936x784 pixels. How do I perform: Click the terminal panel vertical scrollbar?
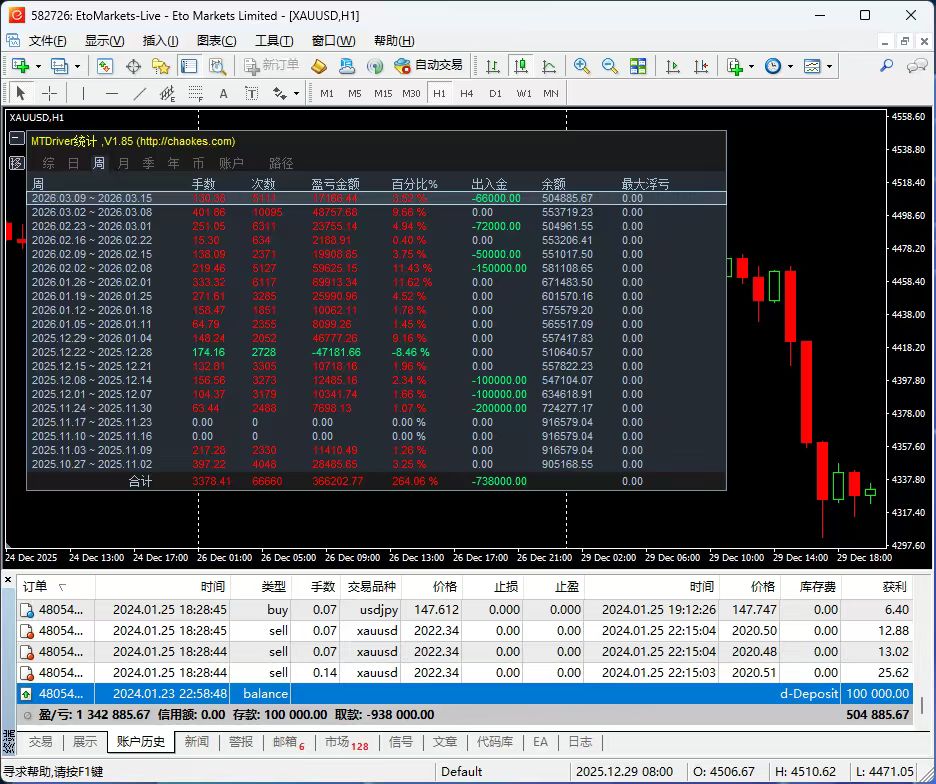click(922, 704)
